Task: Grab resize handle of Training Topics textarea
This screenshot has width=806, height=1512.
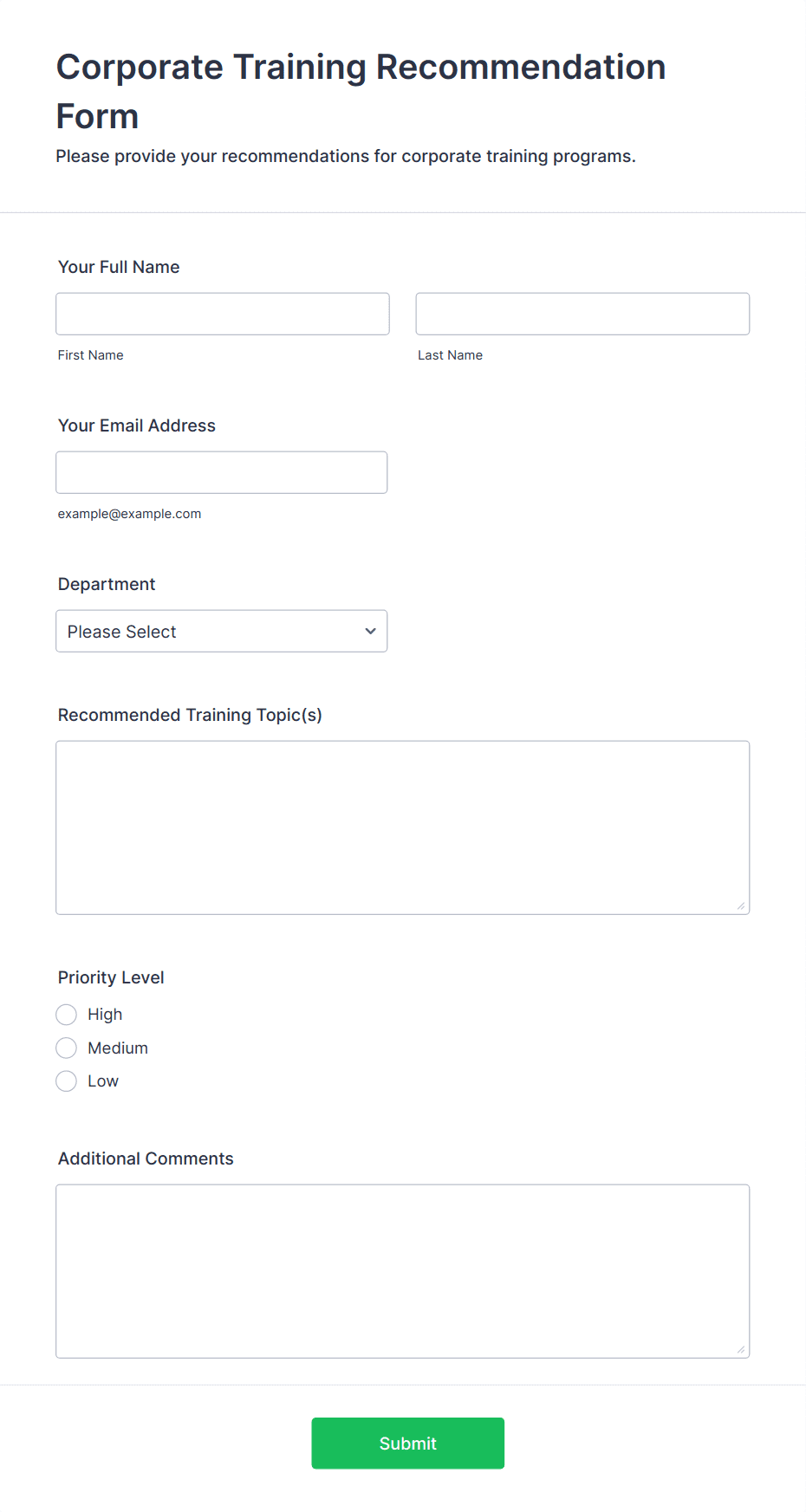Action: [x=741, y=905]
